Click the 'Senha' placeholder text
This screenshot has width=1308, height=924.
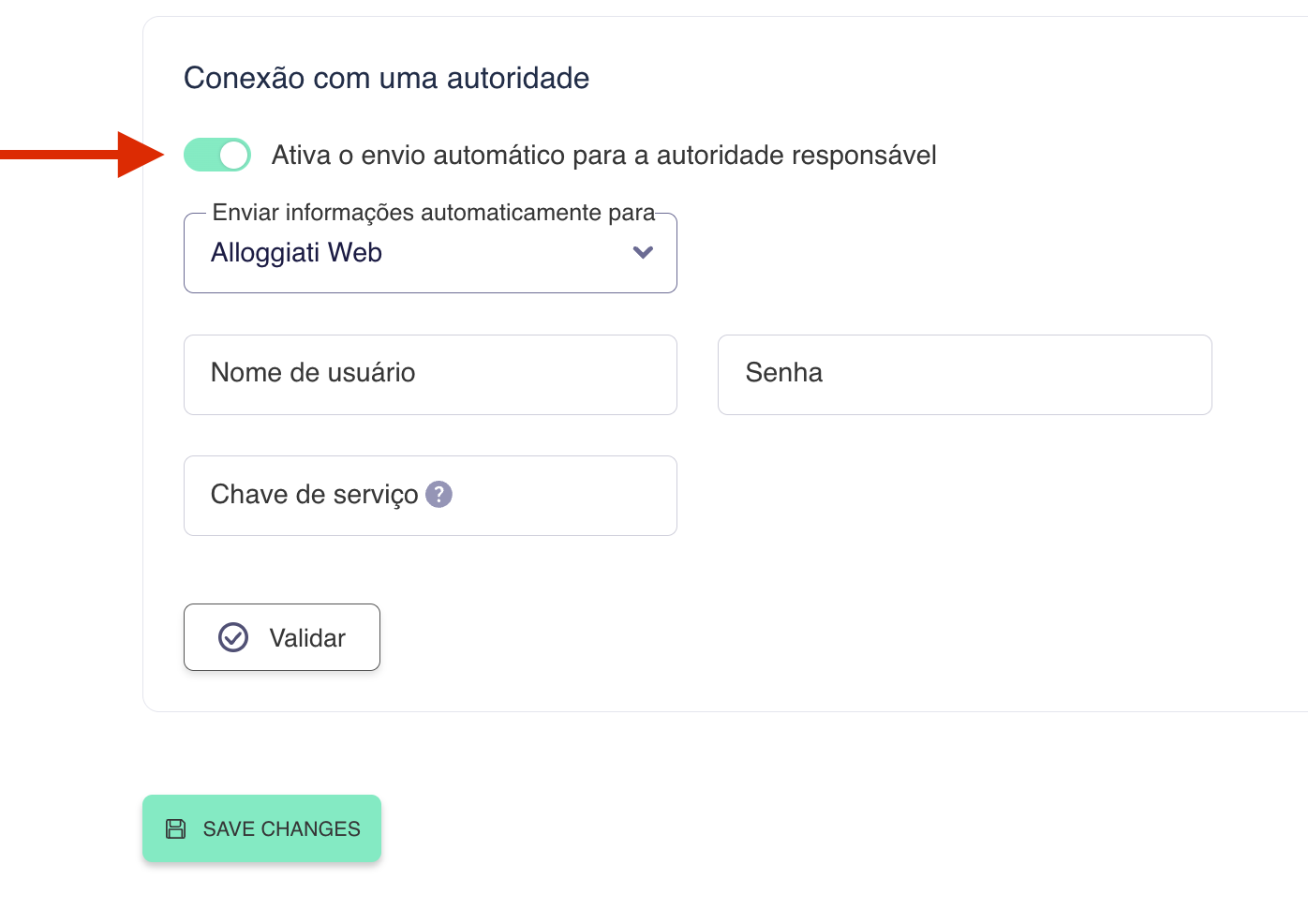pos(783,373)
